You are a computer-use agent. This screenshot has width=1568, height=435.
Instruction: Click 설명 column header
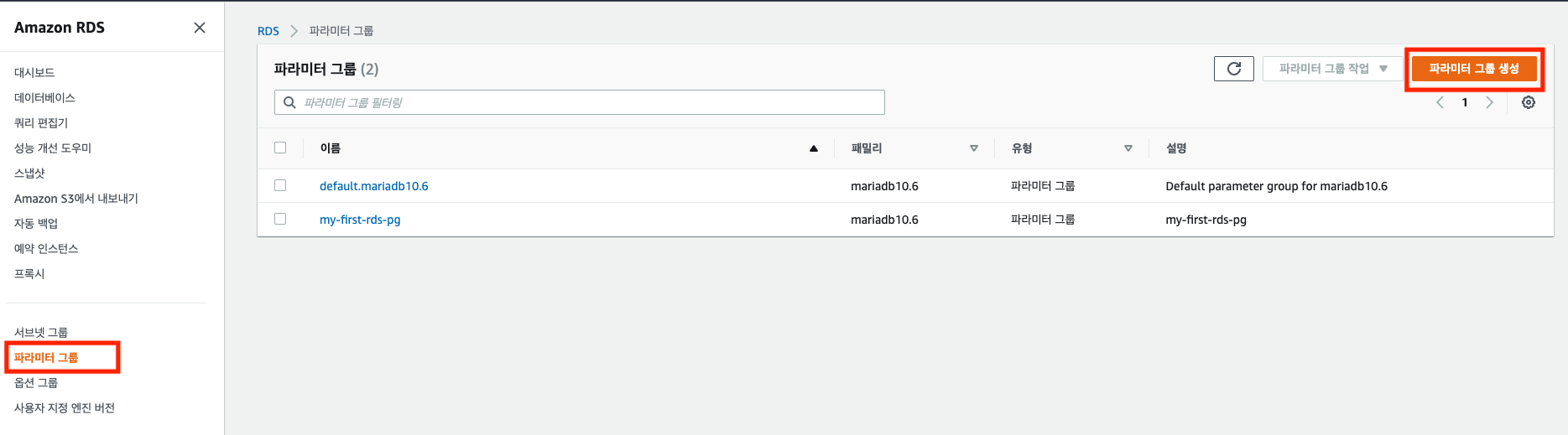click(1176, 148)
